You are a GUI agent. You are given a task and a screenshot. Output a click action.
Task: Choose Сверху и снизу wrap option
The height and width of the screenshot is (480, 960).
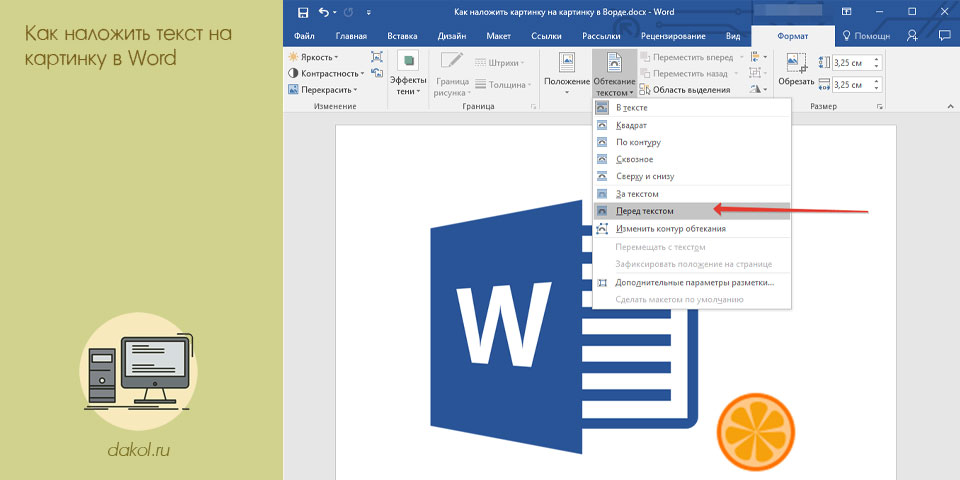click(x=692, y=176)
